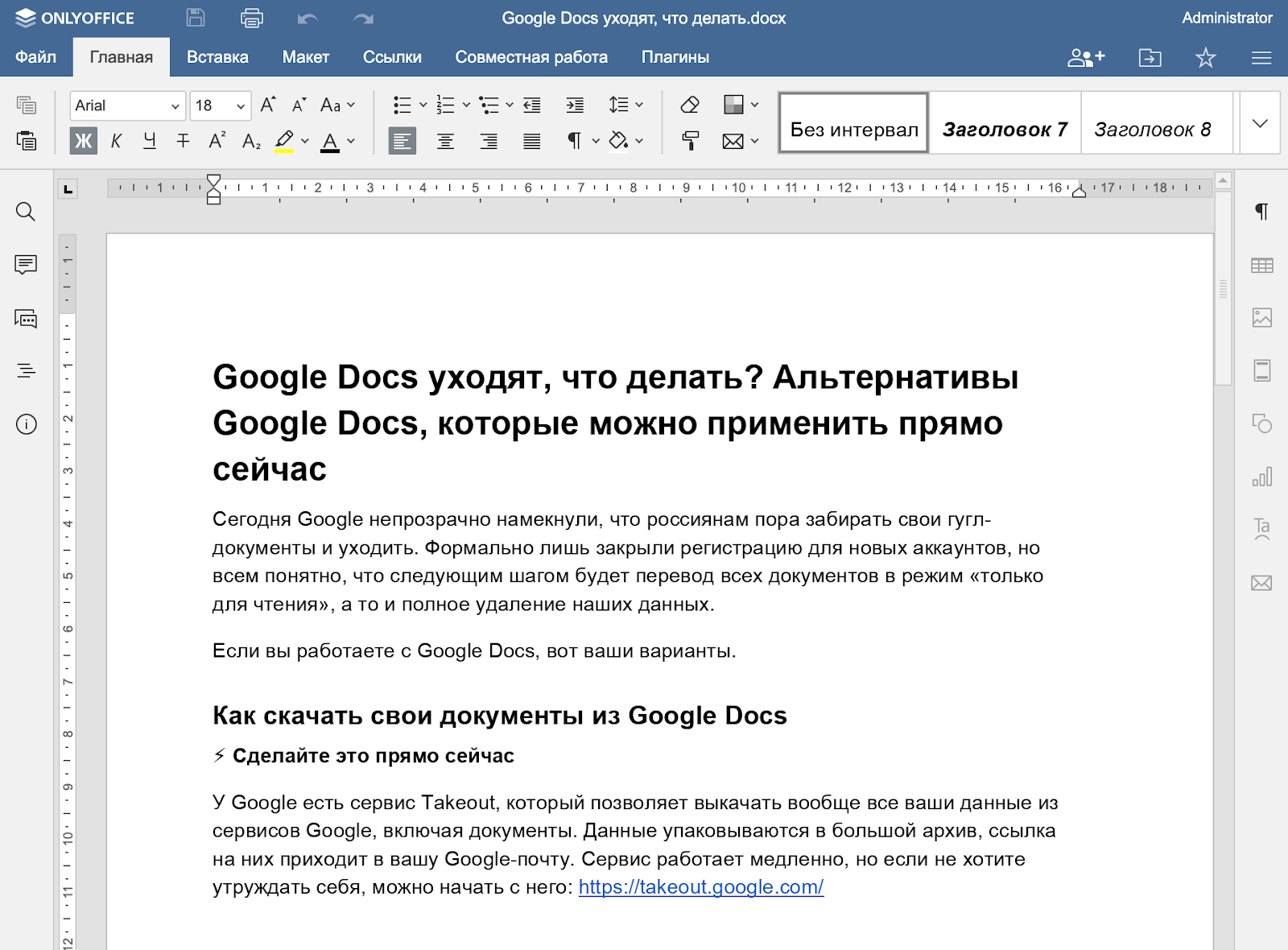Open line spacing options

point(625,105)
